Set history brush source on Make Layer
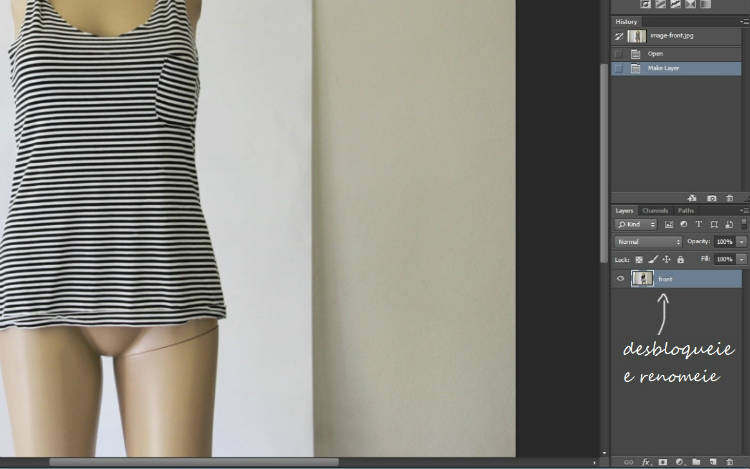 tap(619, 68)
